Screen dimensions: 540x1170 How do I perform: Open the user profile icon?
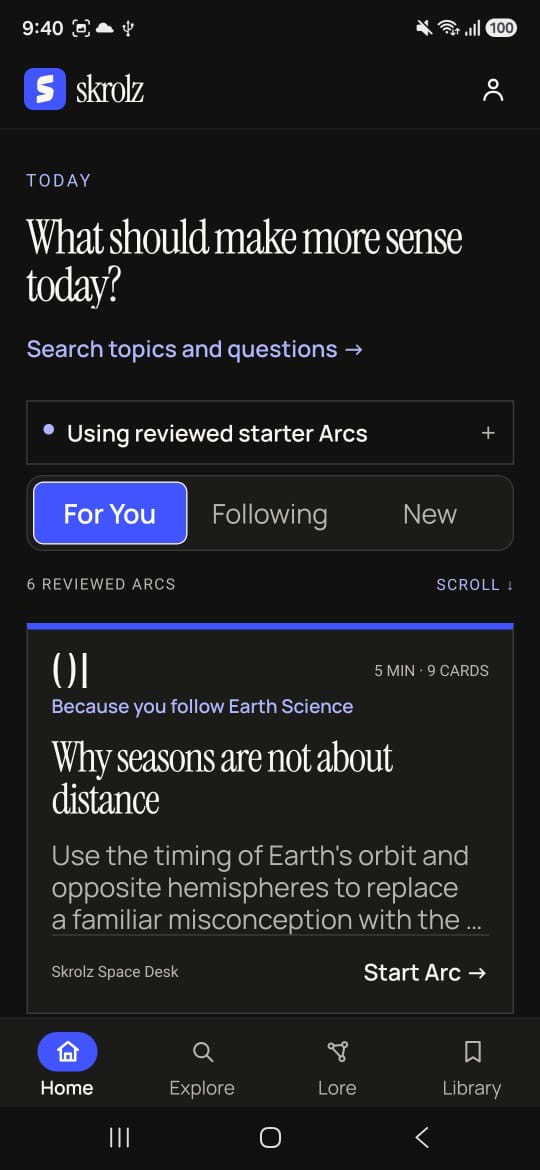pyautogui.click(x=492, y=90)
